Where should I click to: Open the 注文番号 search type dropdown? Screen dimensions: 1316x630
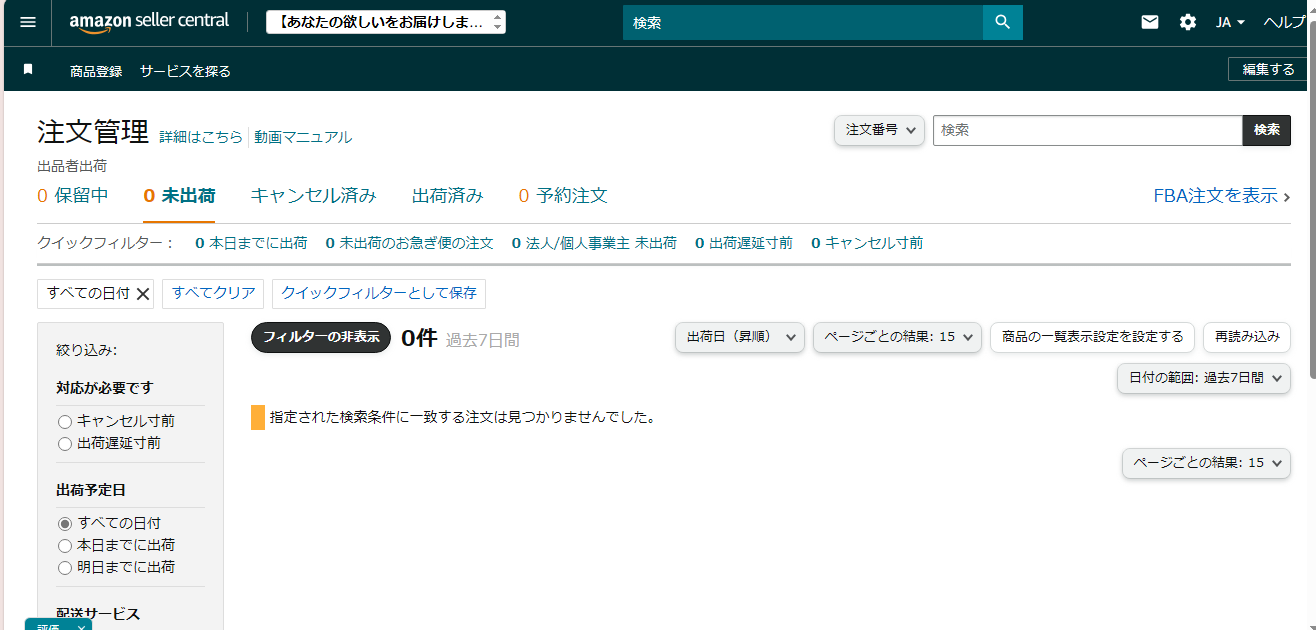tap(879, 130)
